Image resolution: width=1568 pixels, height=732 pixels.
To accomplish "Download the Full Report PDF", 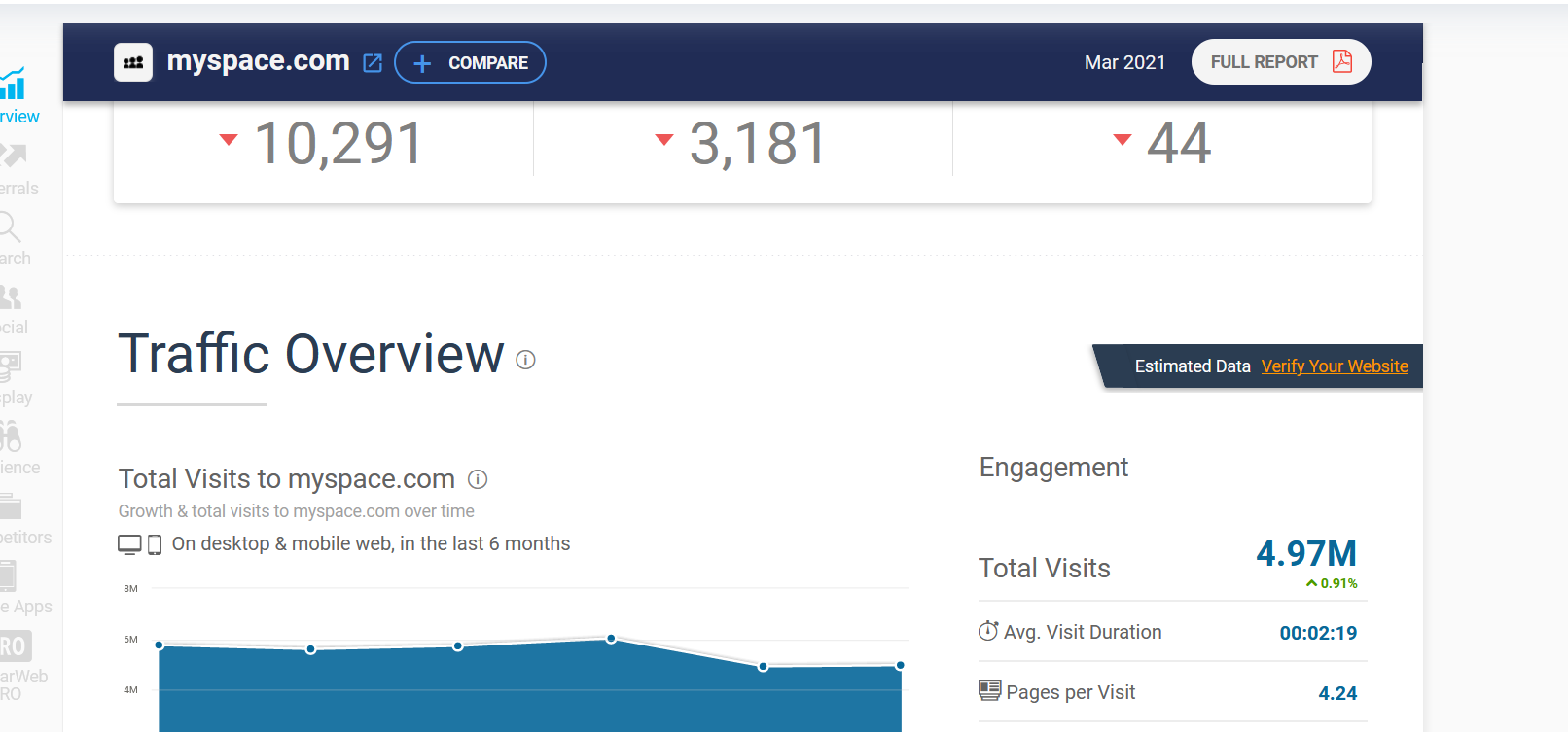I will point(1281,62).
